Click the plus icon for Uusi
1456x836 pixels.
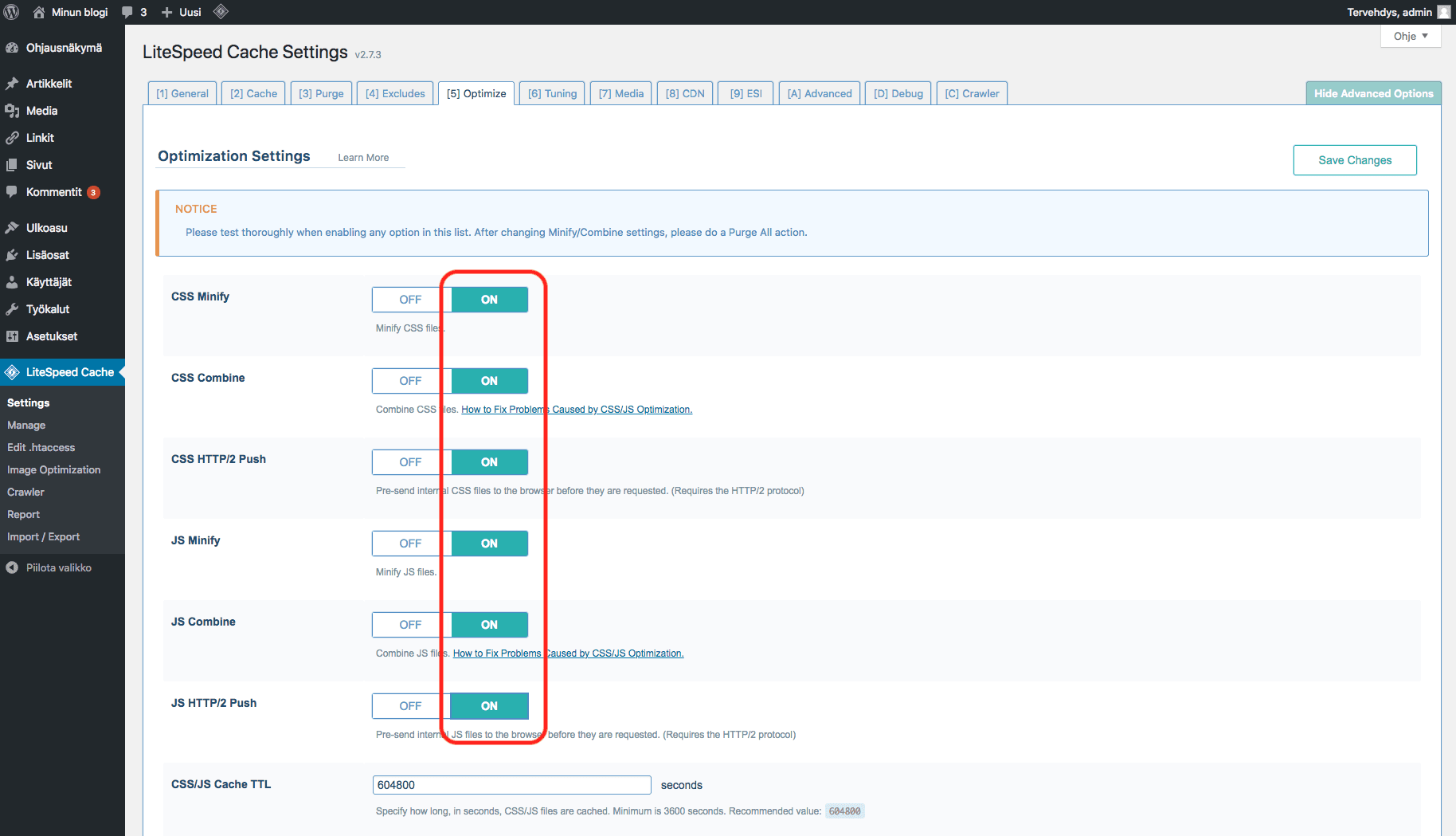(x=166, y=12)
